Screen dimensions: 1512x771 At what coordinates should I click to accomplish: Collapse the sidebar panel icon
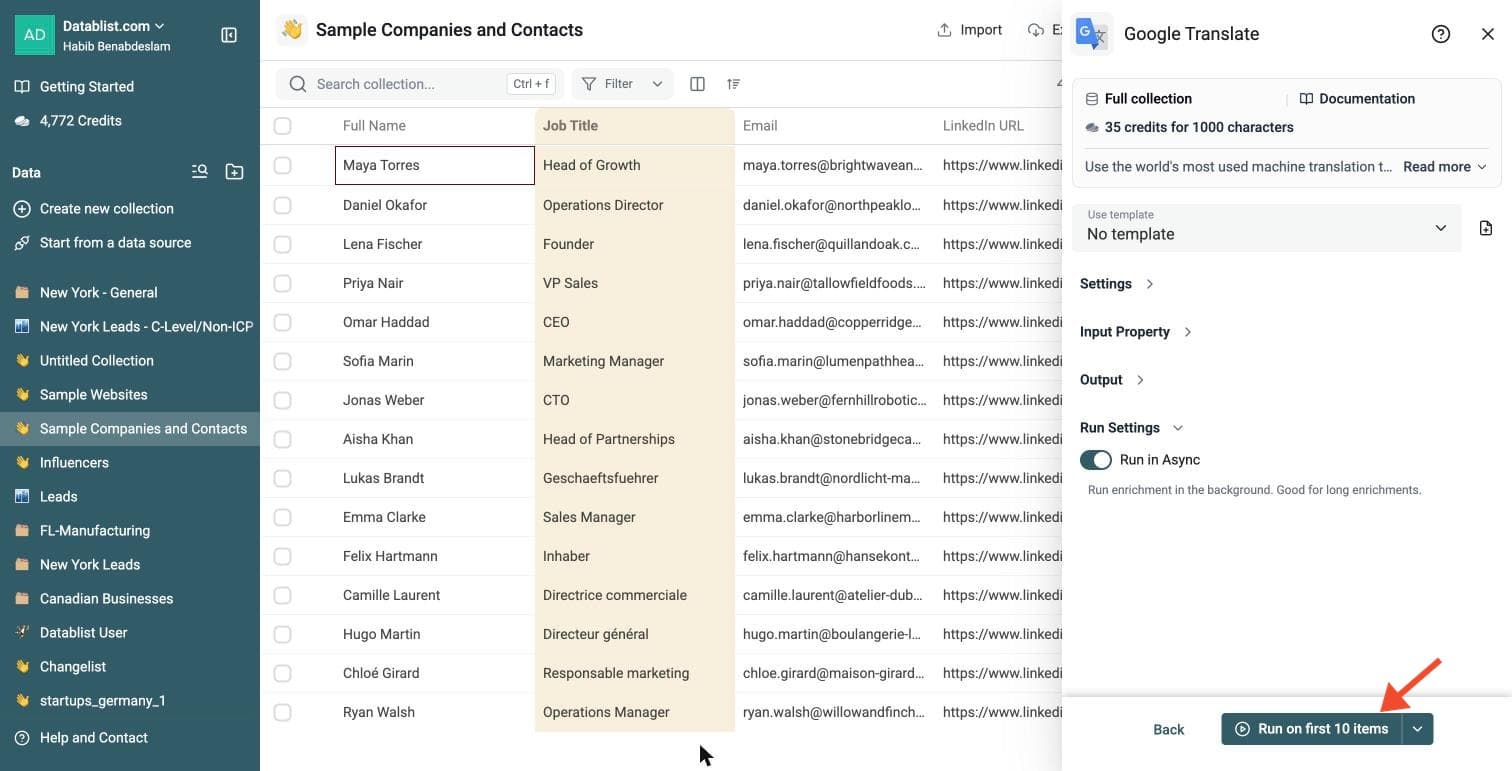point(229,35)
